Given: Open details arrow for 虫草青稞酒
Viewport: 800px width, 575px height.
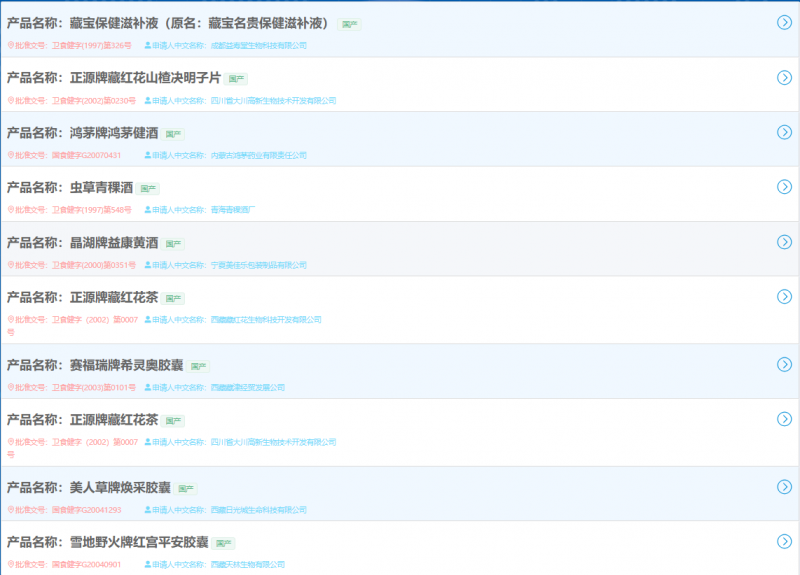Looking at the screenshot, I should [784, 187].
